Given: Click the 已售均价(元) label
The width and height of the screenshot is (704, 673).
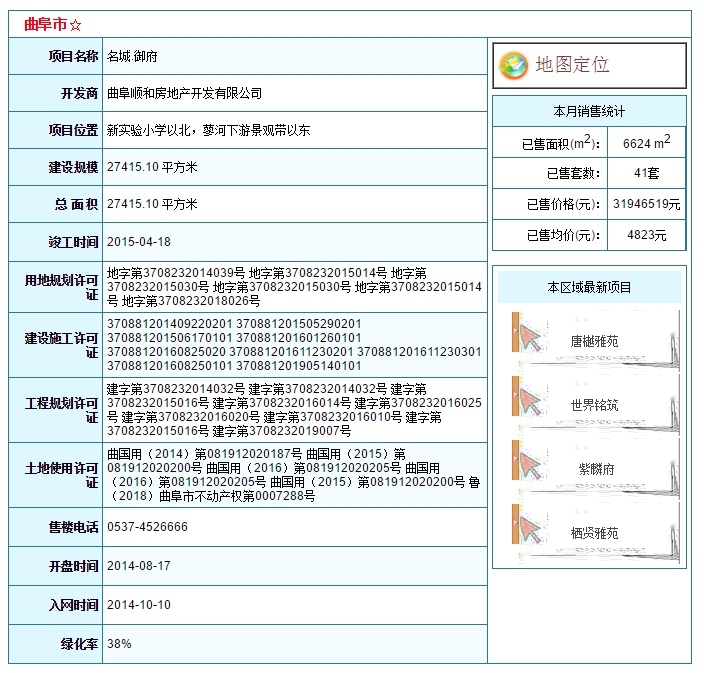Looking at the screenshot, I should (563, 235).
